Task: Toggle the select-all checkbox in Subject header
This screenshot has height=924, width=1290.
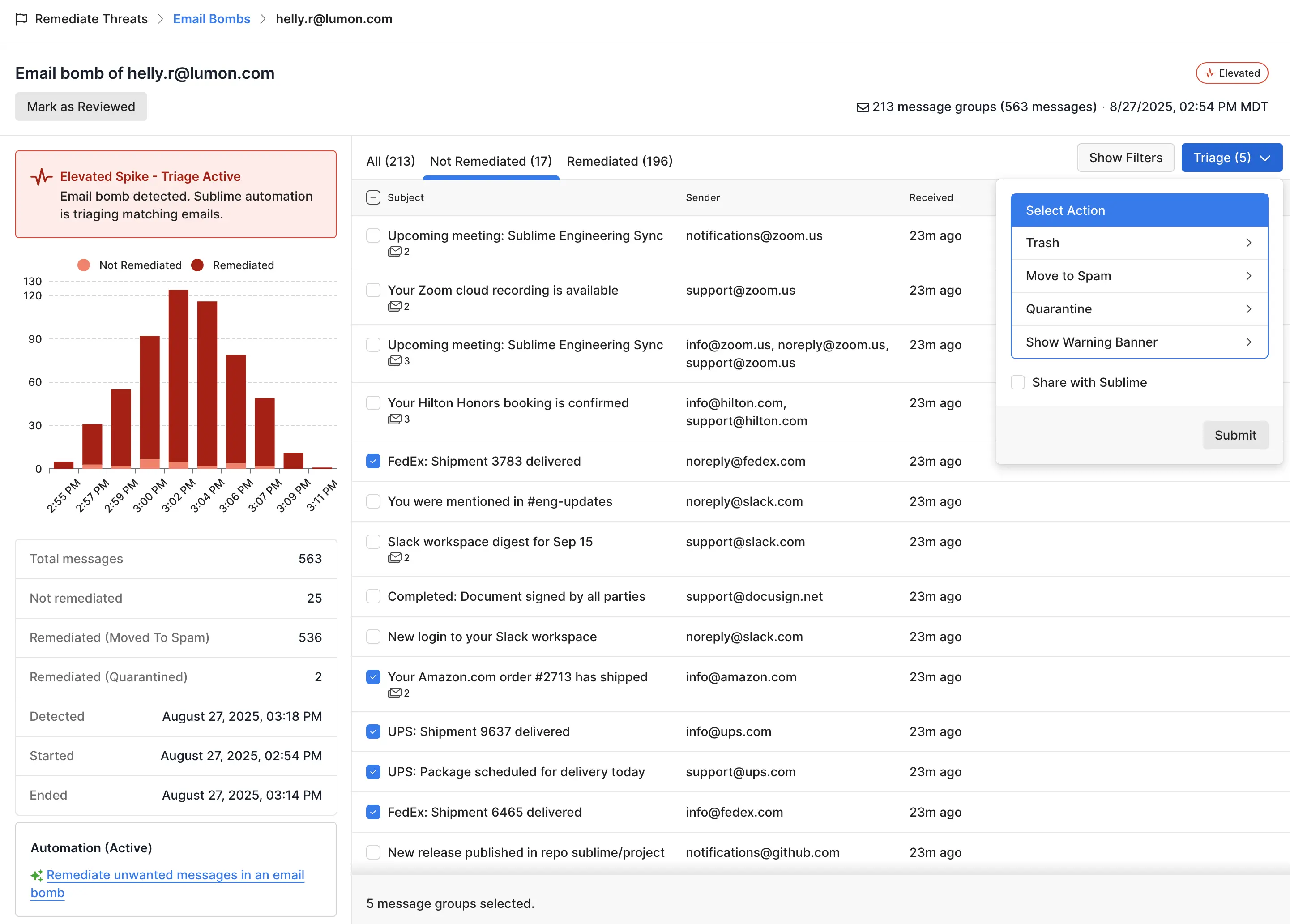Action: (x=373, y=197)
